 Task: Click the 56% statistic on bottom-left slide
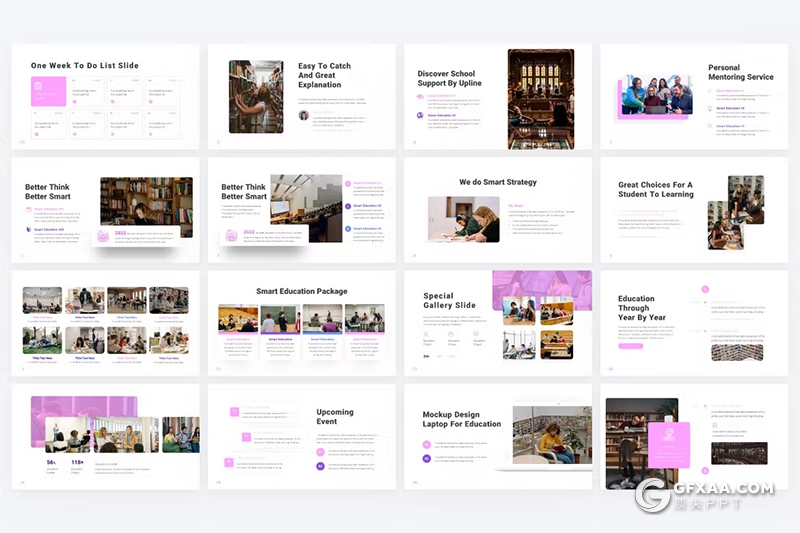[51, 462]
